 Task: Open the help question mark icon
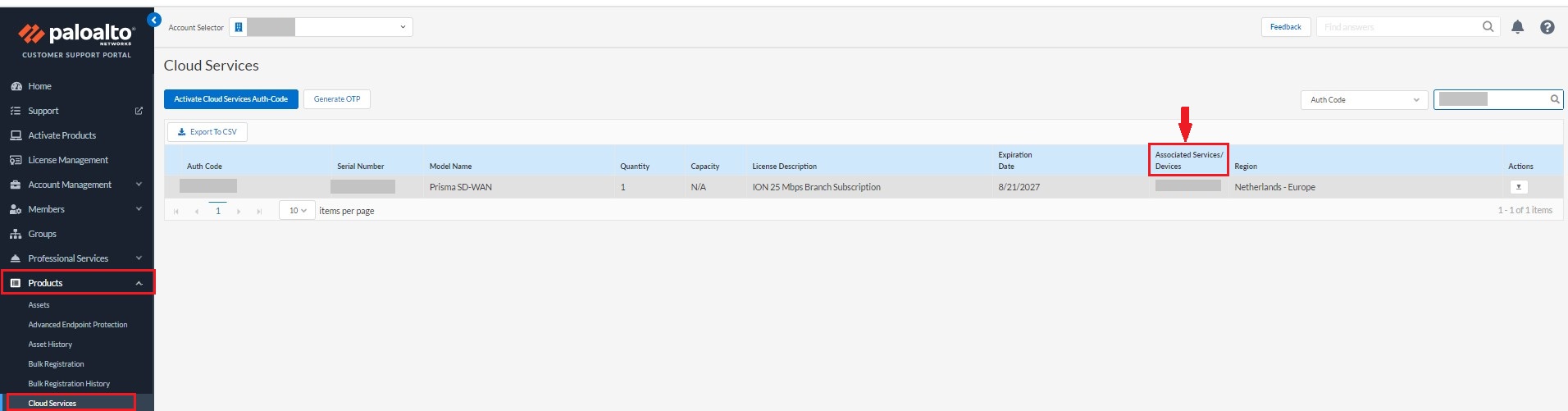1547,27
